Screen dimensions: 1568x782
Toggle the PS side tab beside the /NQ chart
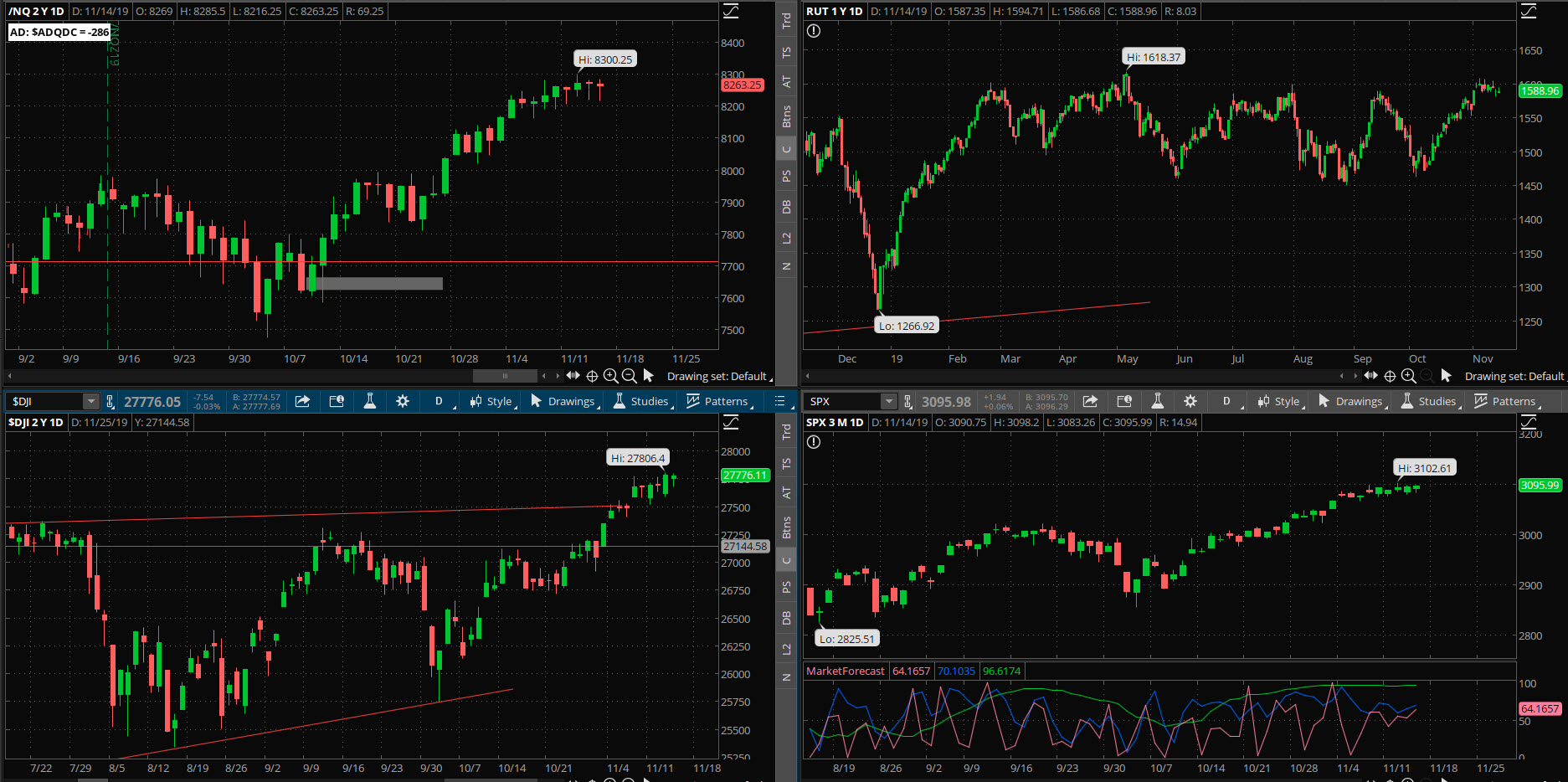pyautogui.click(x=787, y=177)
